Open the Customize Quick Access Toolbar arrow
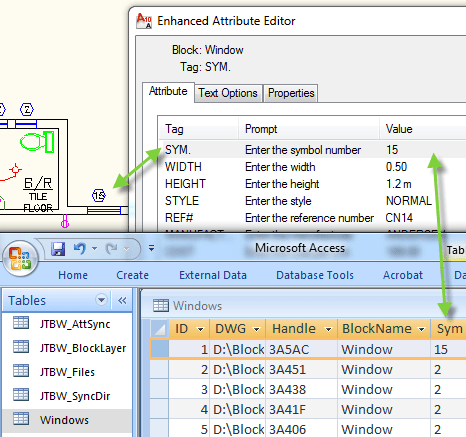 click(x=151, y=248)
